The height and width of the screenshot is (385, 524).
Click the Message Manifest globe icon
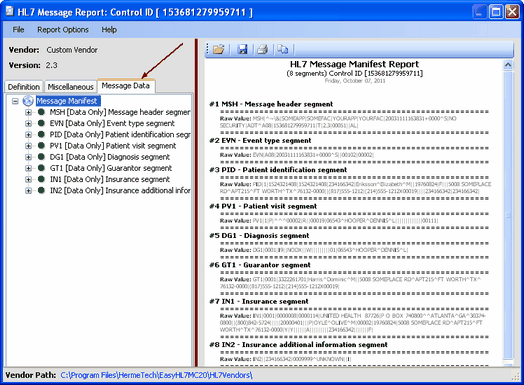point(28,101)
